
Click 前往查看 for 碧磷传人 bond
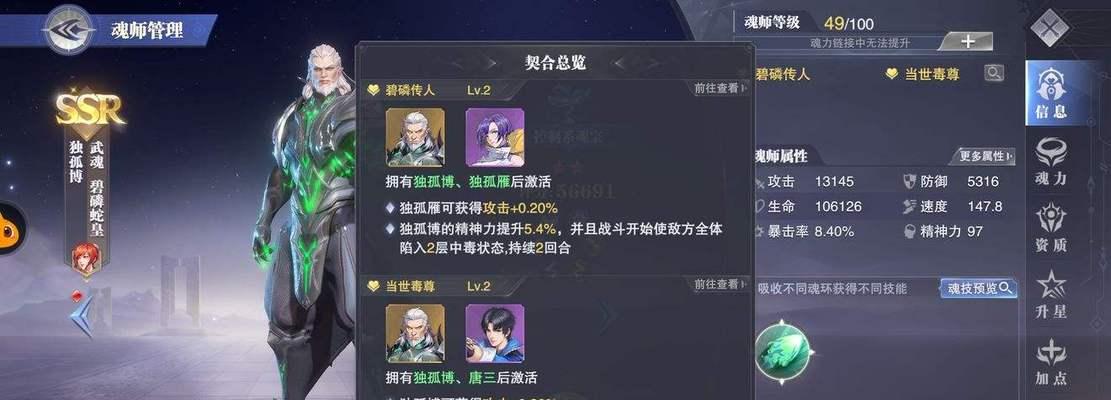click(721, 88)
